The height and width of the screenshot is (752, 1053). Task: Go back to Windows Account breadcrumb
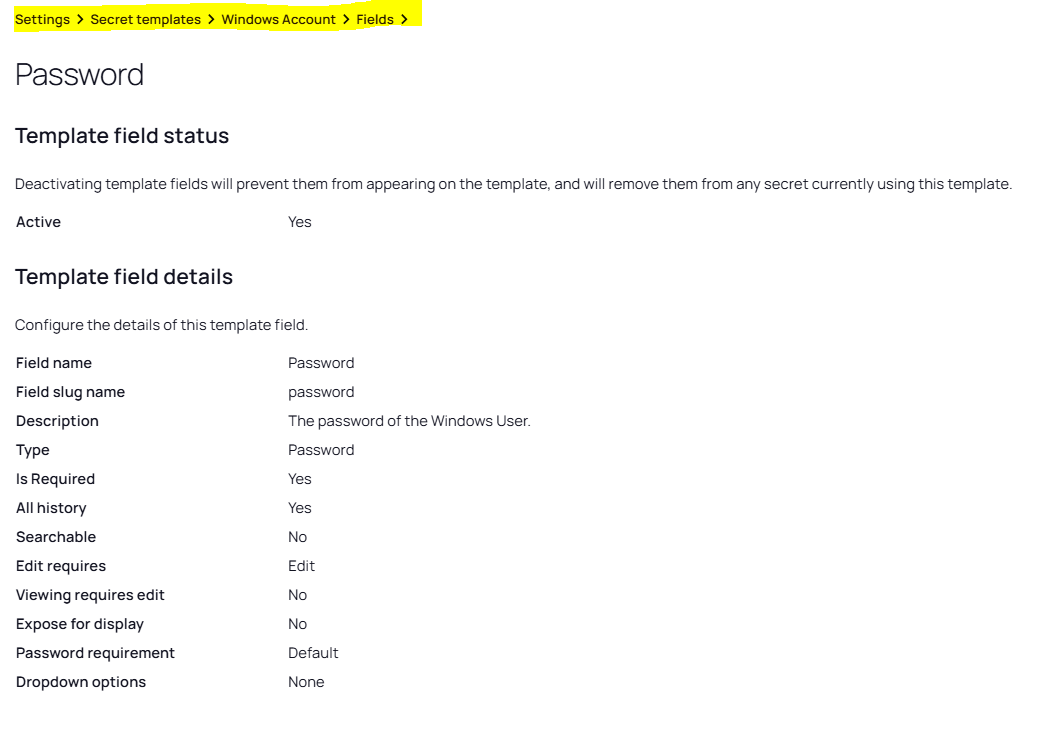tap(278, 19)
